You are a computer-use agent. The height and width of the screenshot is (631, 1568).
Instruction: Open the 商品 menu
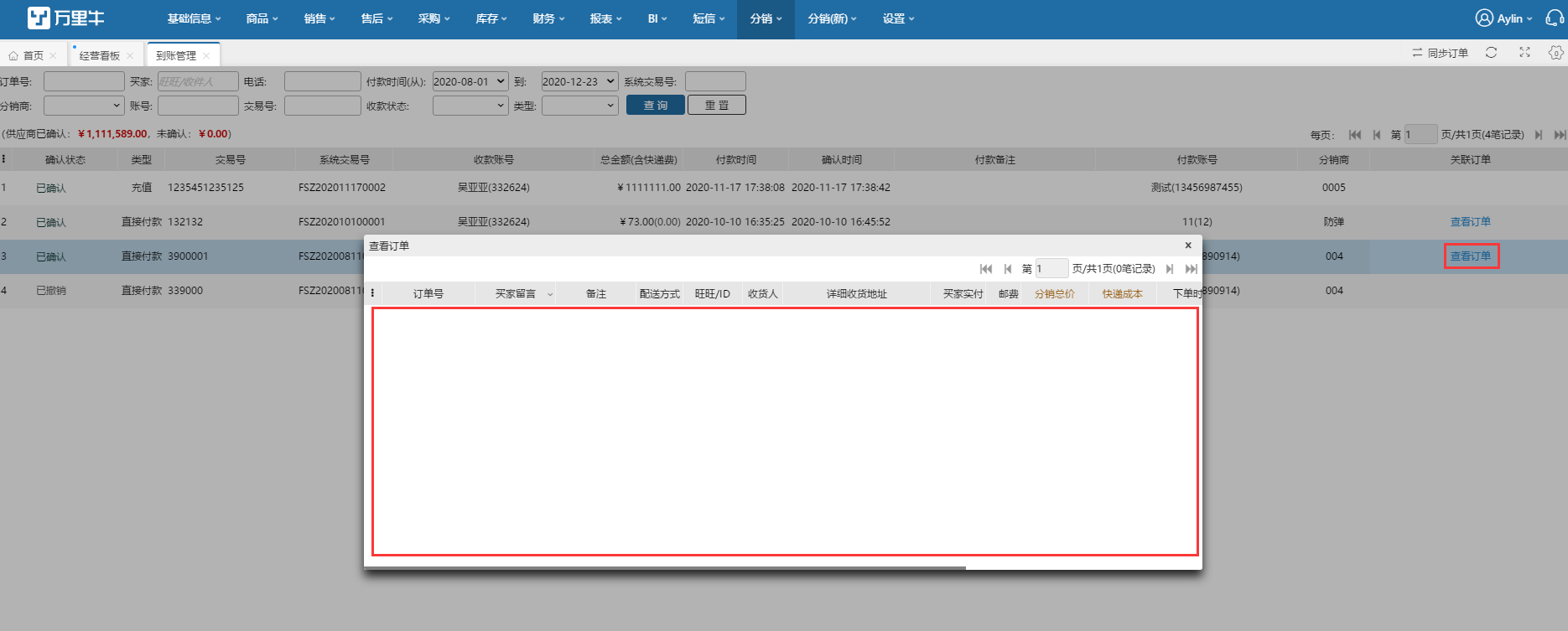click(262, 18)
